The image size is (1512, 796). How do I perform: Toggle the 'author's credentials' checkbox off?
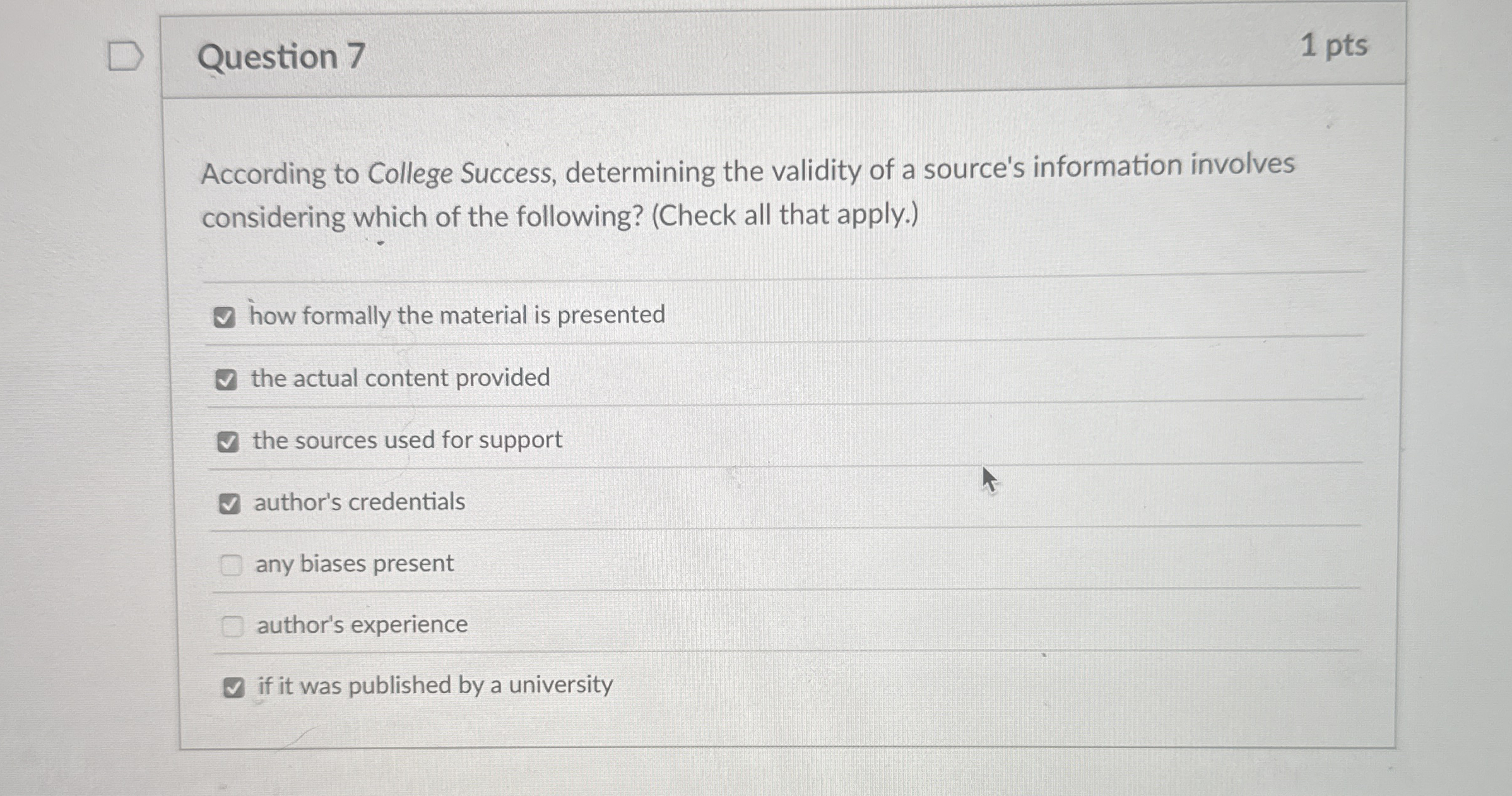[232, 503]
